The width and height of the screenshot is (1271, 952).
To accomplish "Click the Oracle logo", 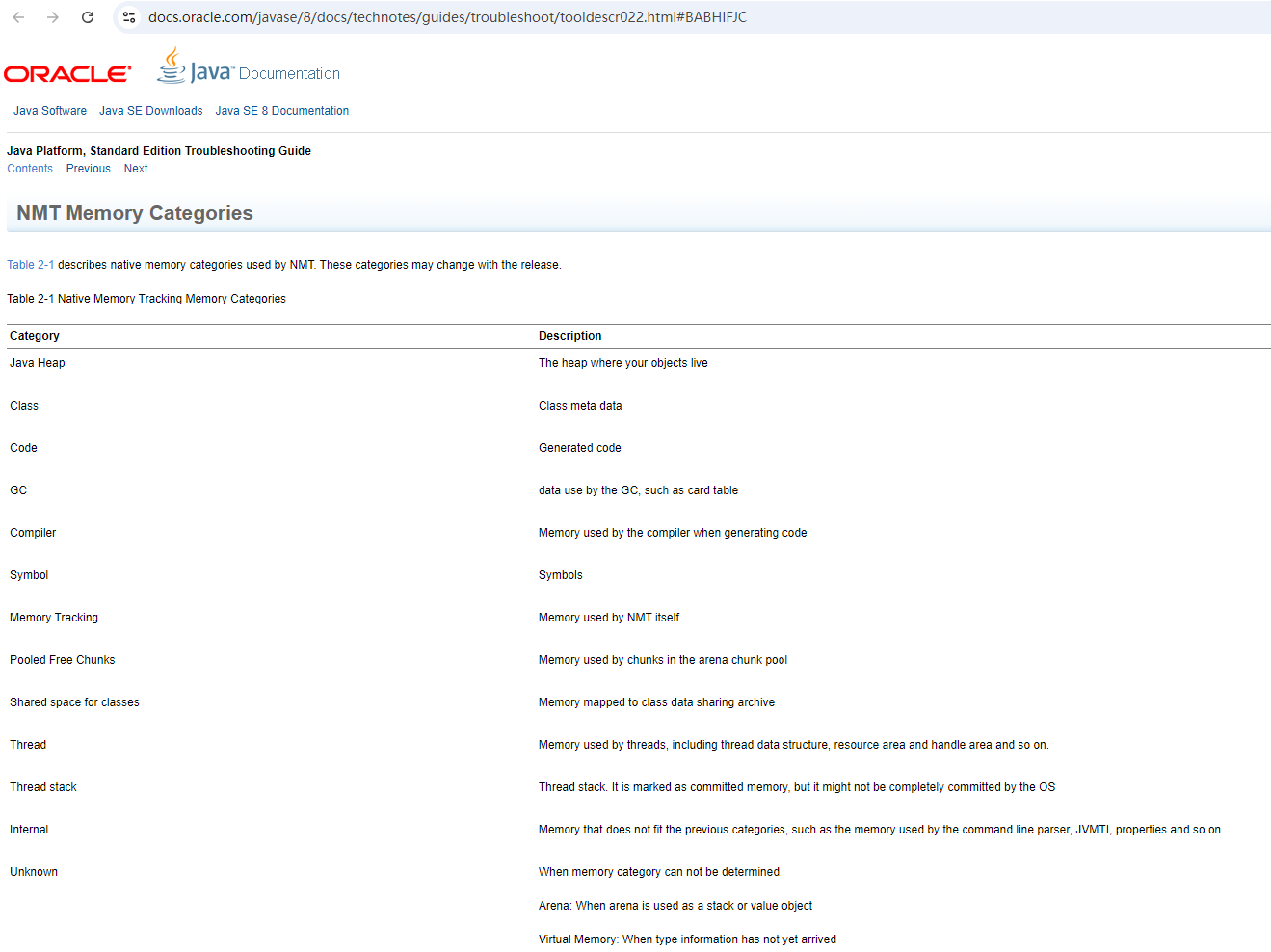I will [67, 74].
